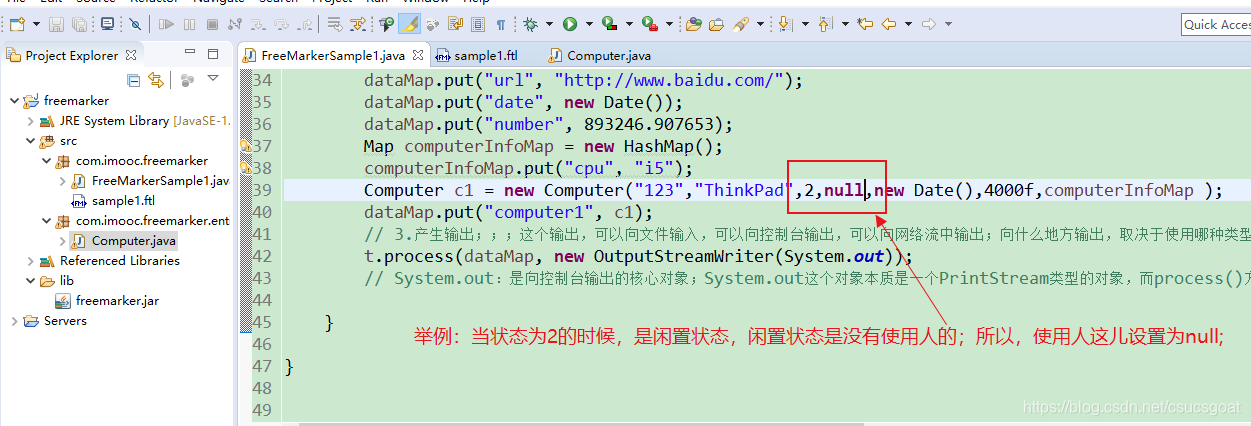This screenshot has width=1251, height=426.
Task: Expand the Referenced Libraries node
Action: 30,261
